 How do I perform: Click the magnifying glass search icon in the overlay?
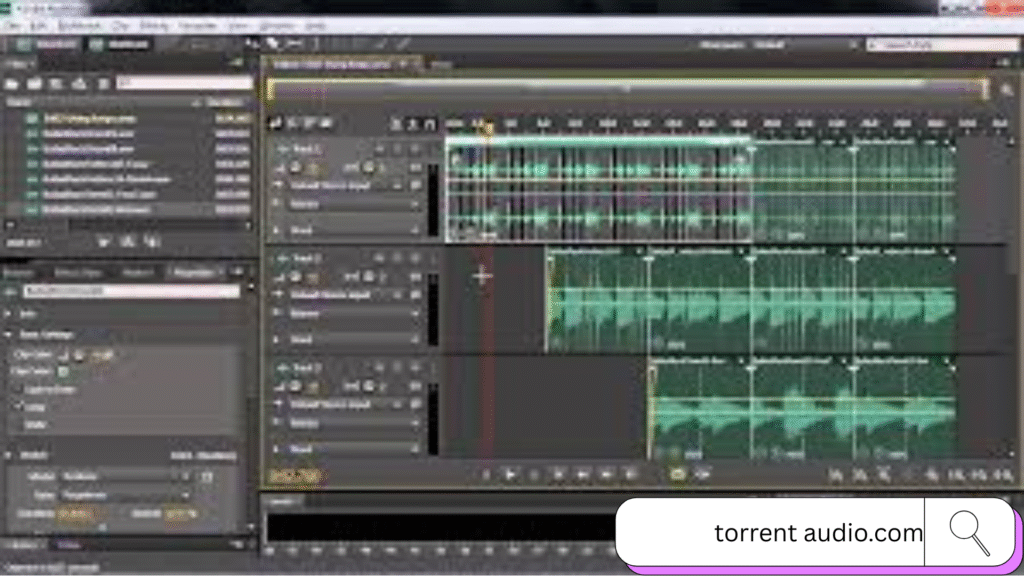point(968,533)
